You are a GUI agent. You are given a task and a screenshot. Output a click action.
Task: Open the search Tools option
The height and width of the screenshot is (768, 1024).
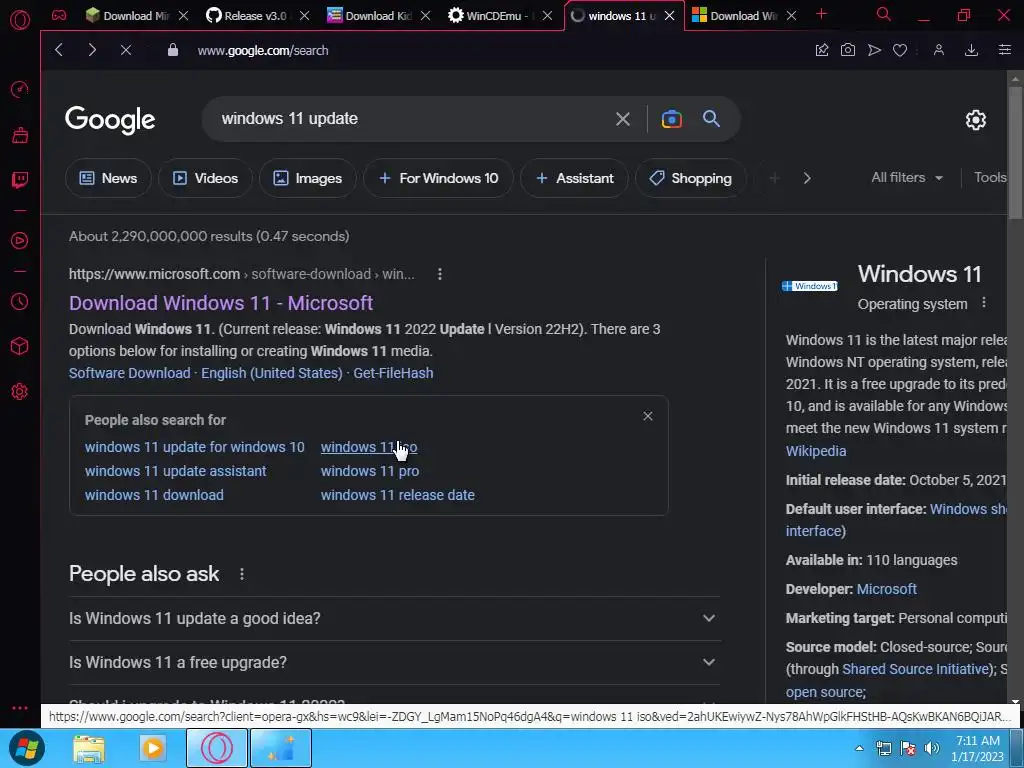[990, 178]
